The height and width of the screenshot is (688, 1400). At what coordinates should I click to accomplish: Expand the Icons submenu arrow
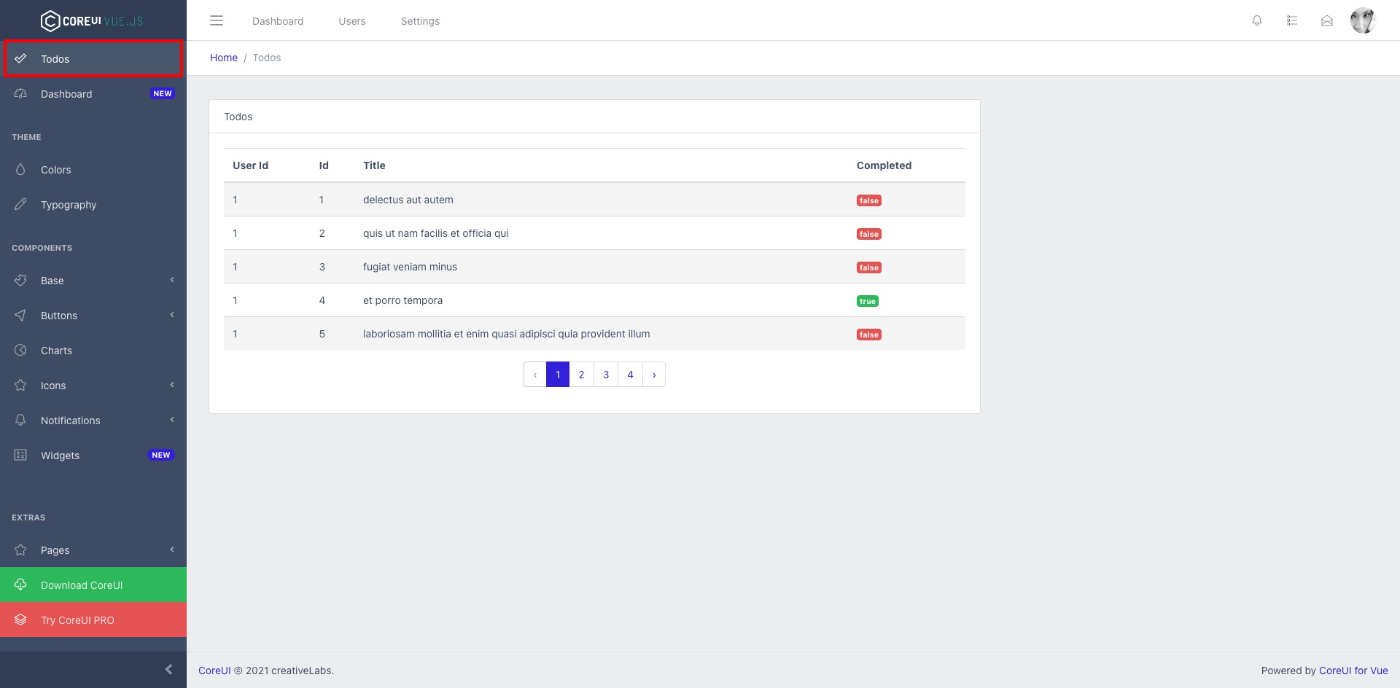click(x=172, y=385)
